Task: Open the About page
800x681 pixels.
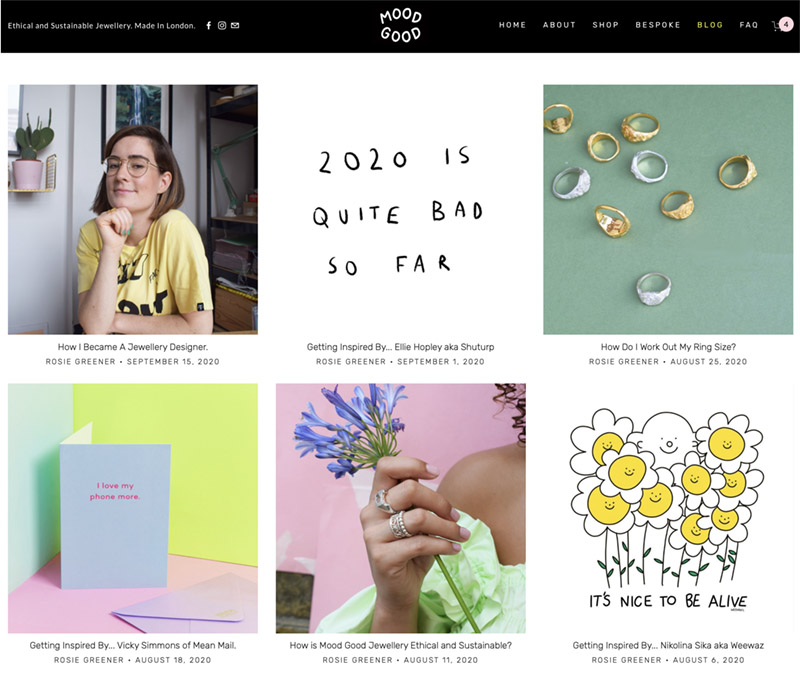Action: coord(559,25)
